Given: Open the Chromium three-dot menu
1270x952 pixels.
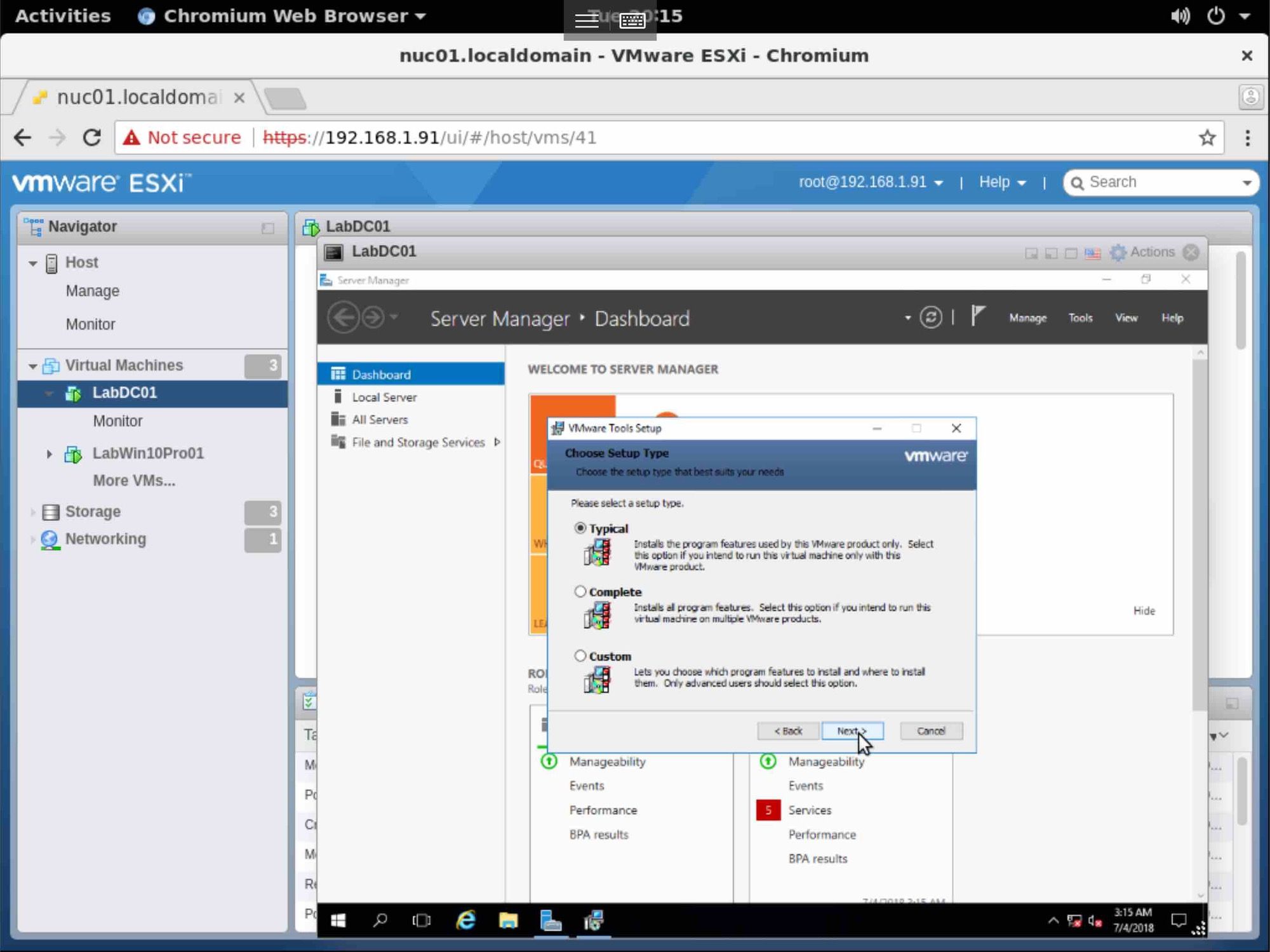Looking at the screenshot, I should click(1247, 137).
